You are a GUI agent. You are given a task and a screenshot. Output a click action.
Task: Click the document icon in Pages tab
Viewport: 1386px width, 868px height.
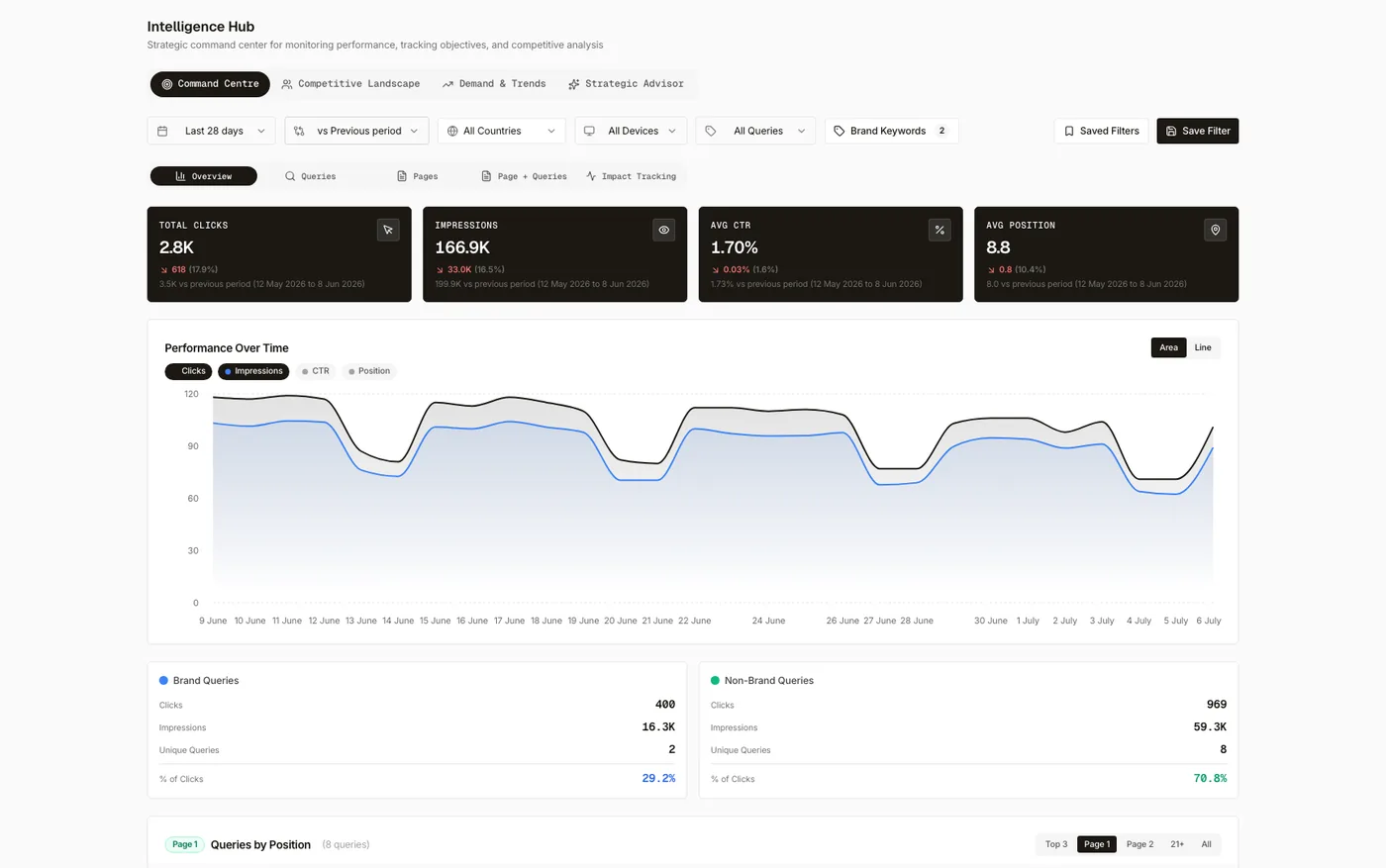(402, 176)
